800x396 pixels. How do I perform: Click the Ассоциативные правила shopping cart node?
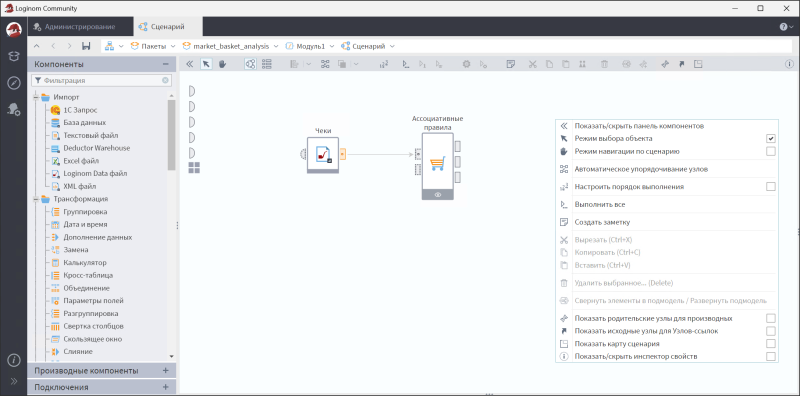437,163
